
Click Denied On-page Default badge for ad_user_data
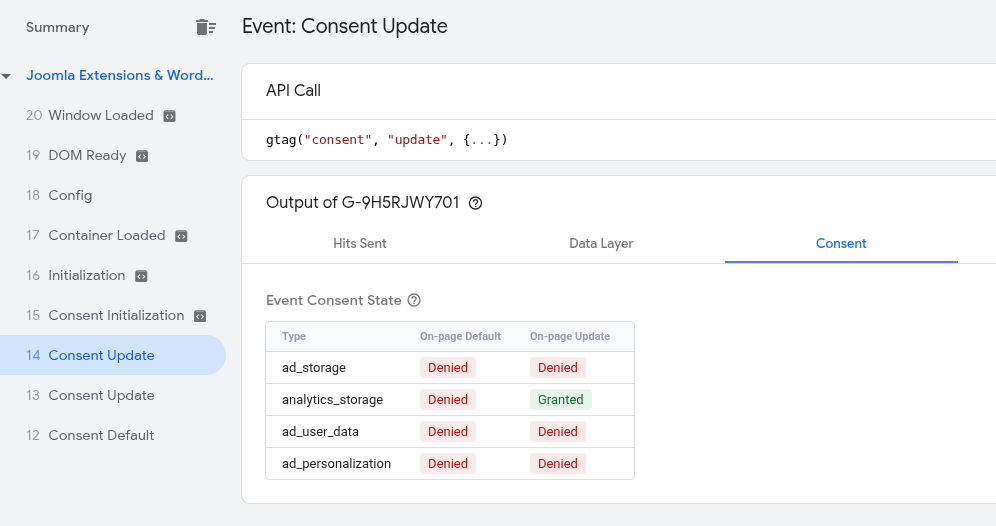pos(448,431)
